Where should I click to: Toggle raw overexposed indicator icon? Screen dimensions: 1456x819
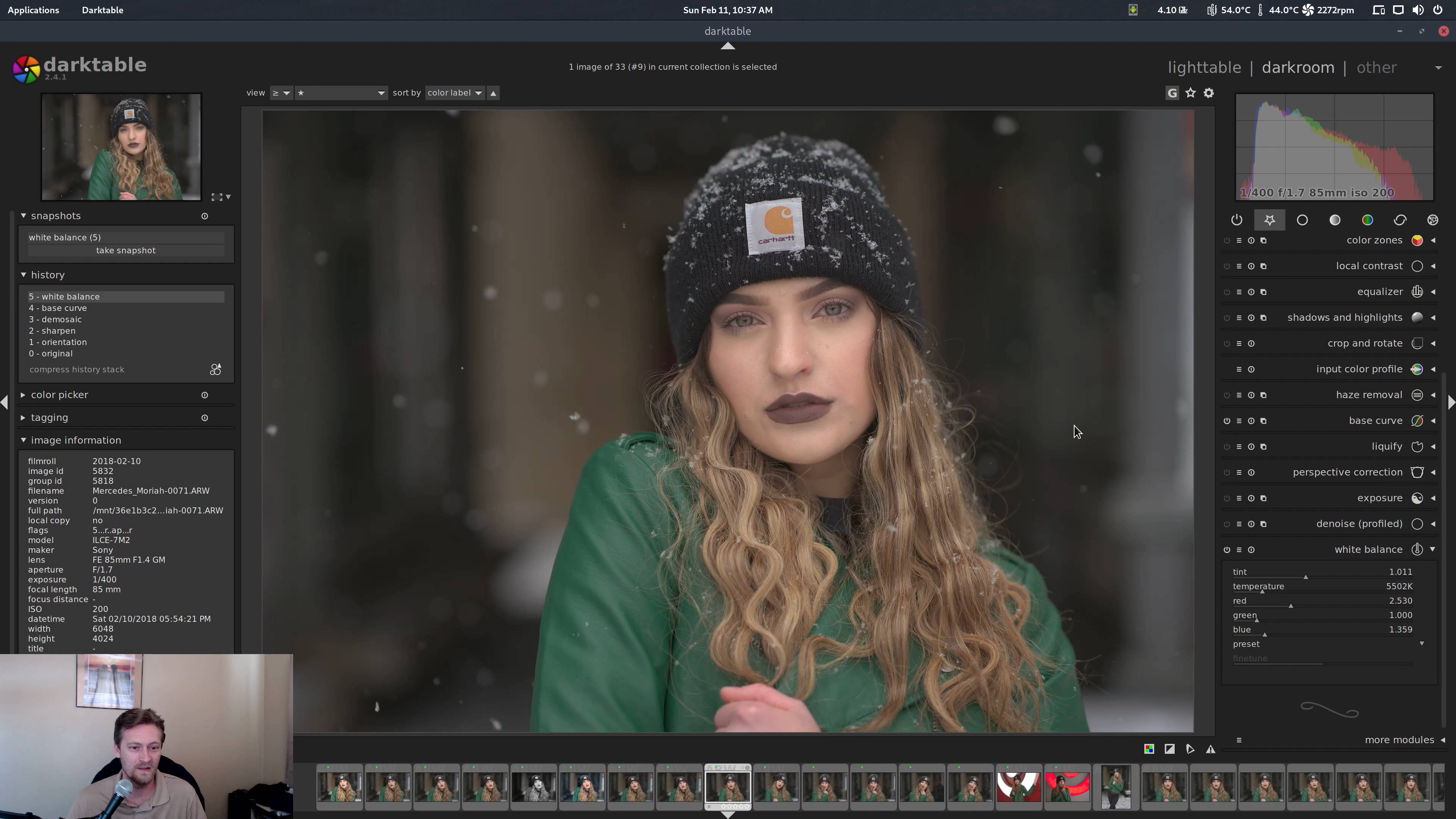[x=1149, y=749]
